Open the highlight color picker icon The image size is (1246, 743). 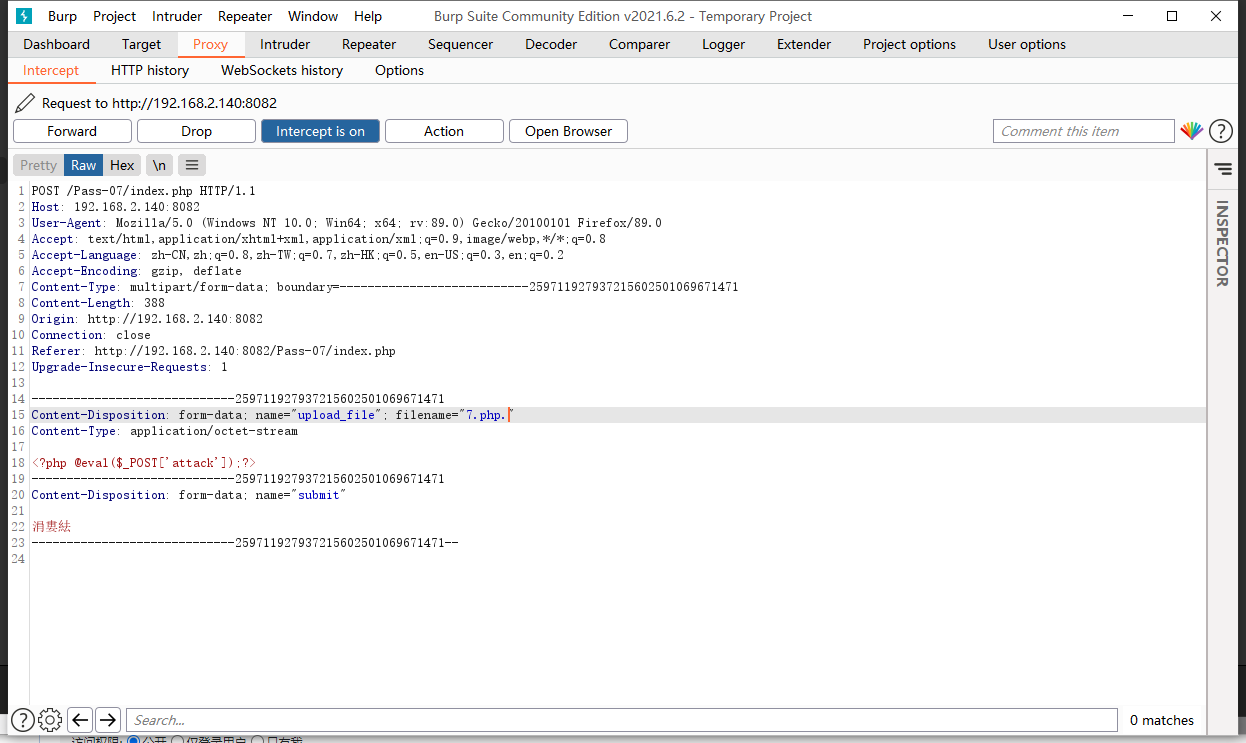[x=1191, y=131]
